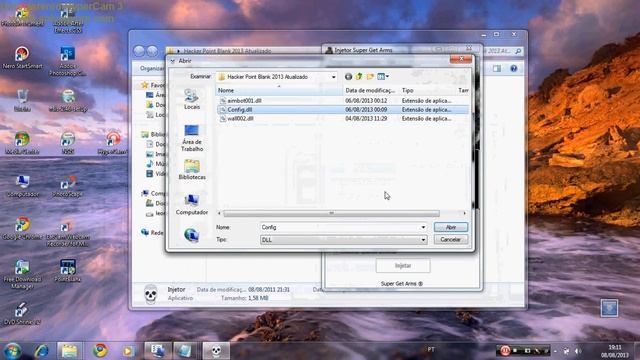Click the up one level folder icon
This screenshot has height=360, width=640.
coord(359,76)
